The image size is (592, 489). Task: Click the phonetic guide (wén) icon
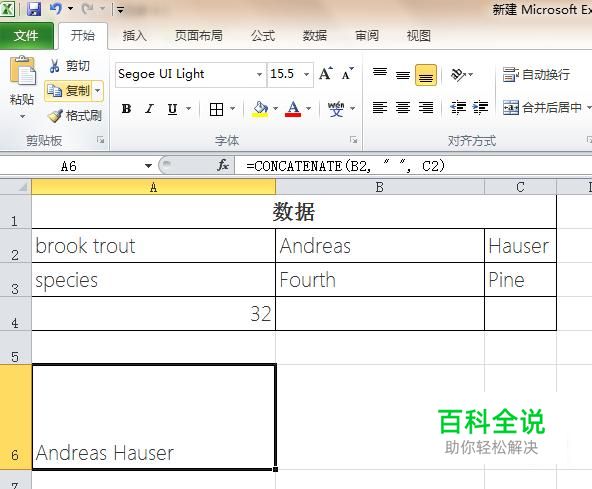pos(336,109)
